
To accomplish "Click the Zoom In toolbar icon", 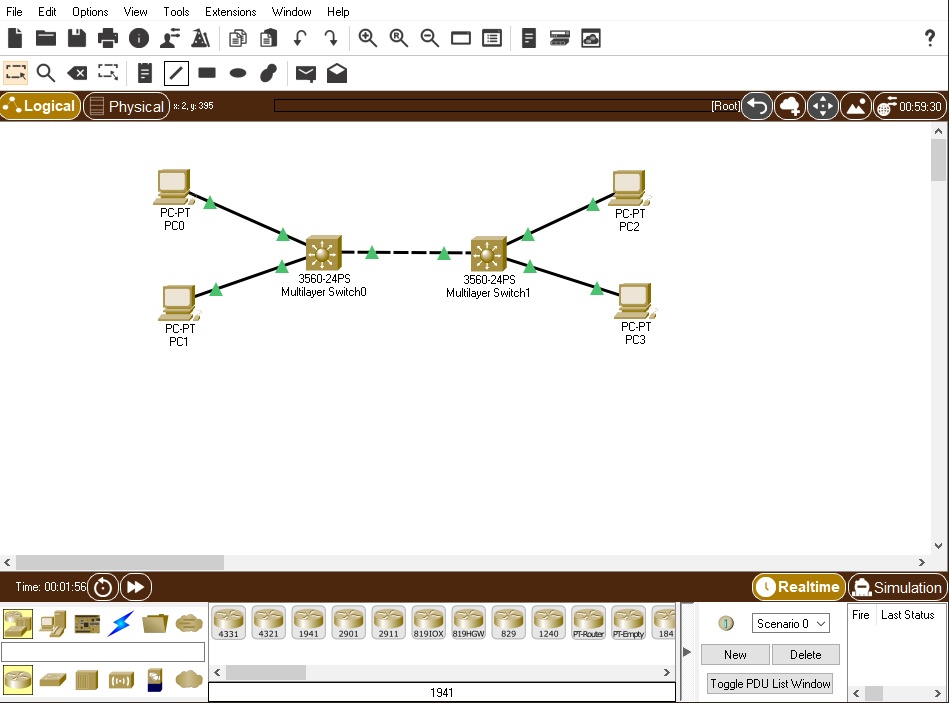I will [x=367, y=38].
